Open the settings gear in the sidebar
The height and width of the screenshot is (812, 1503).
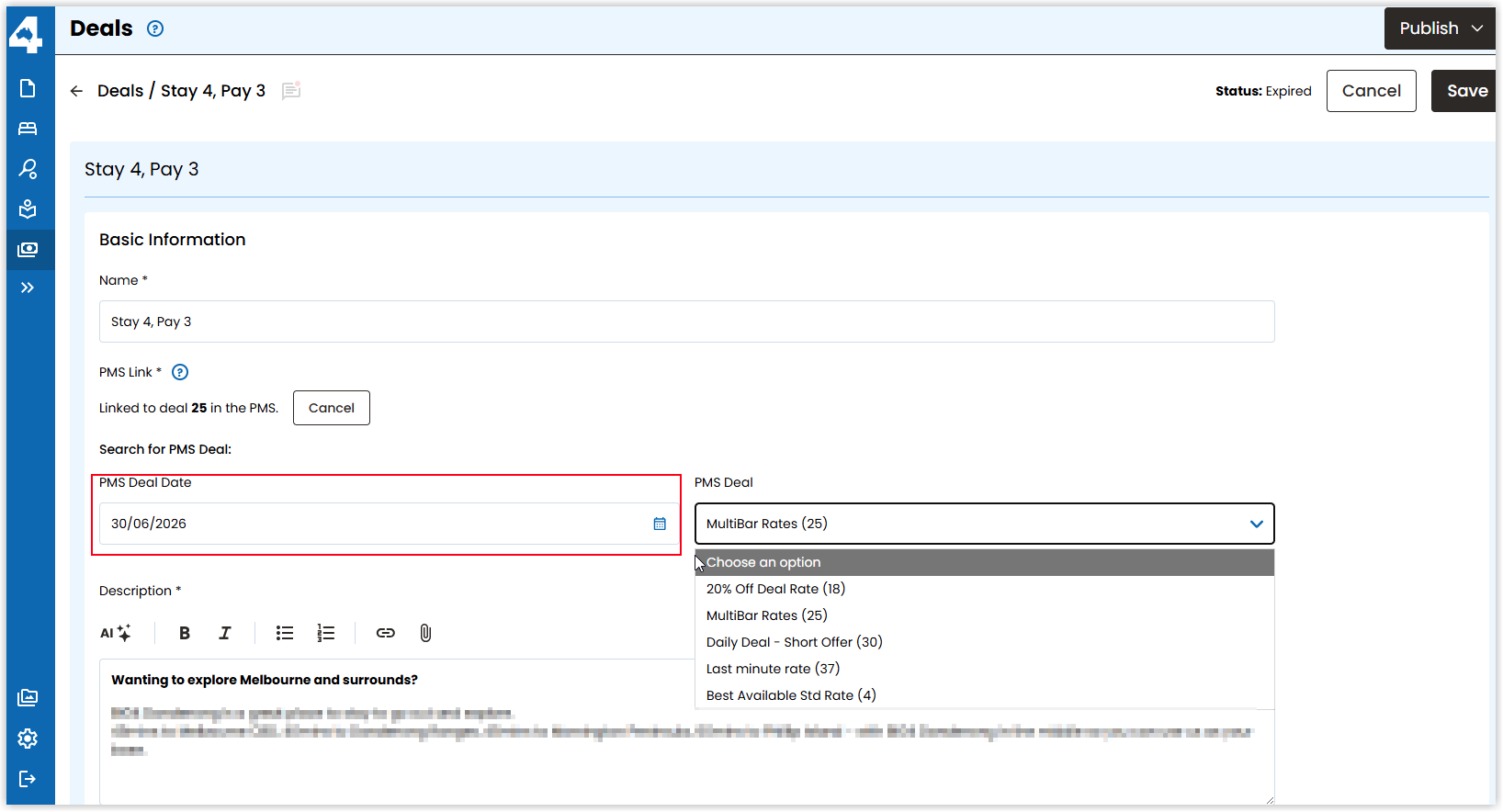point(28,739)
